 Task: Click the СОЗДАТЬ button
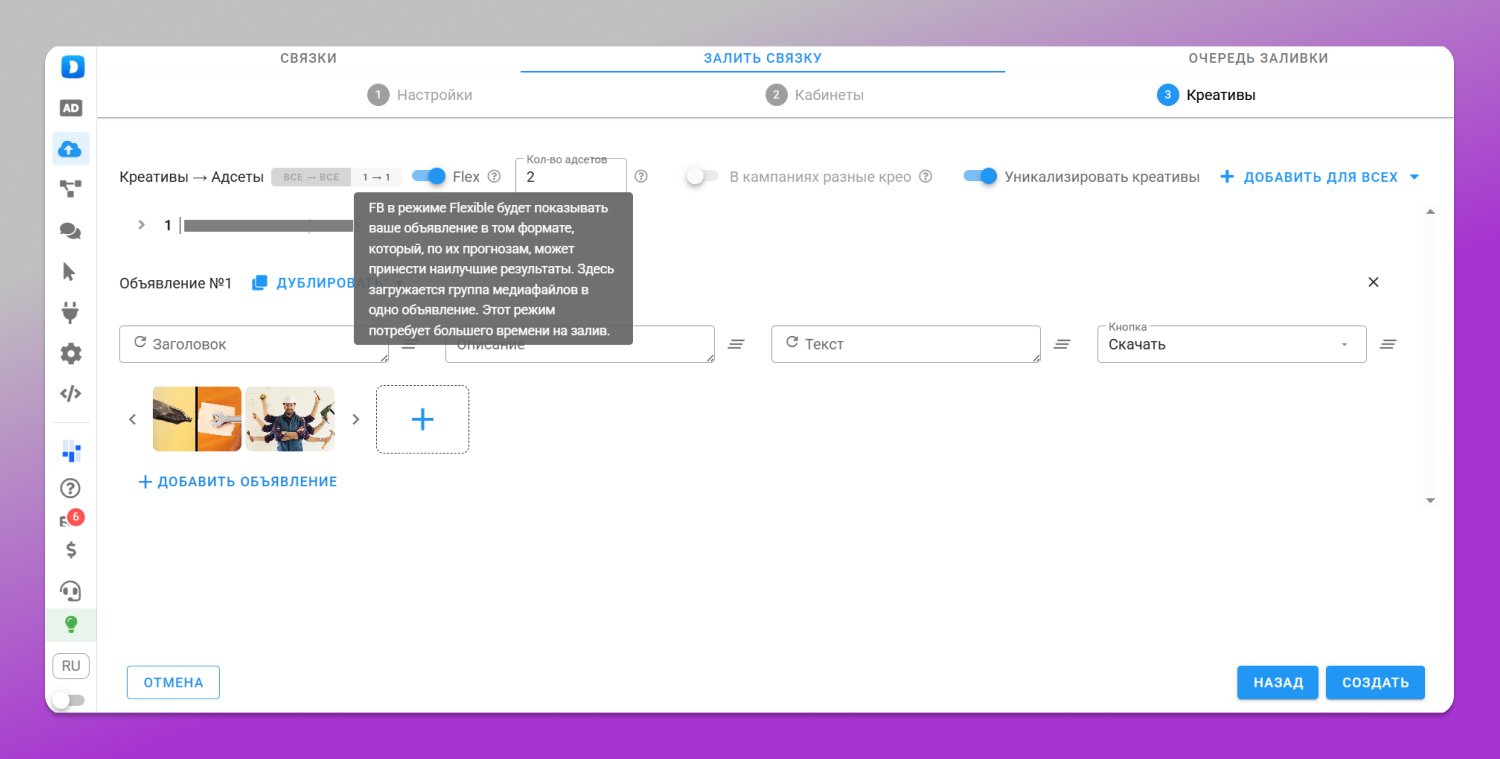click(1375, 683)
